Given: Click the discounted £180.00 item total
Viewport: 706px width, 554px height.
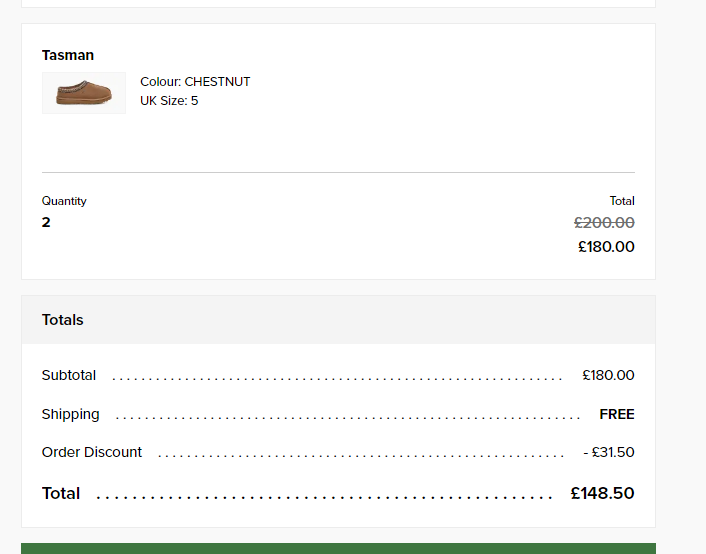Looking at the screenshot, I should tap(606, 247).
